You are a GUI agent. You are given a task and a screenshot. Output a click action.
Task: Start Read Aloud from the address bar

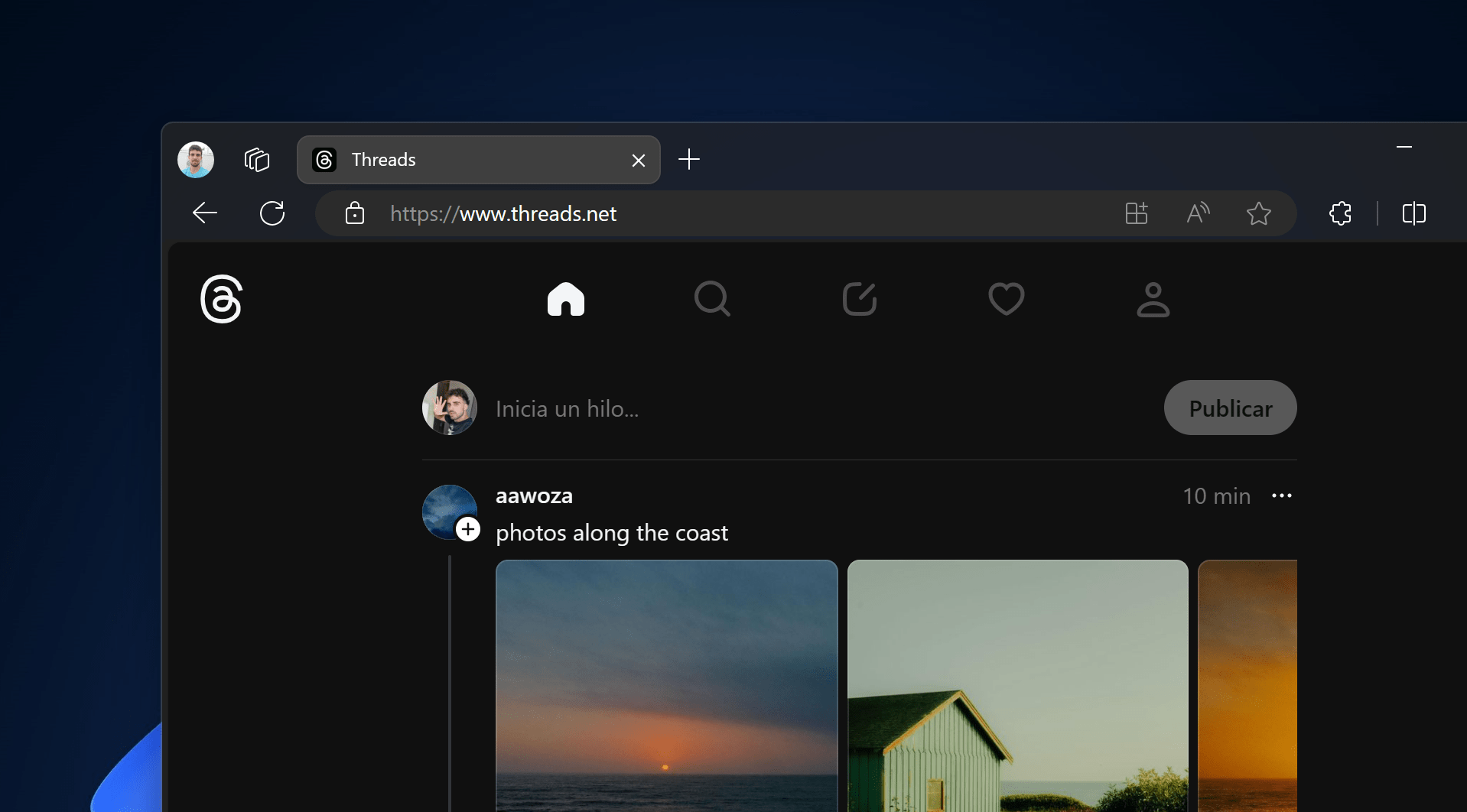1197,213
